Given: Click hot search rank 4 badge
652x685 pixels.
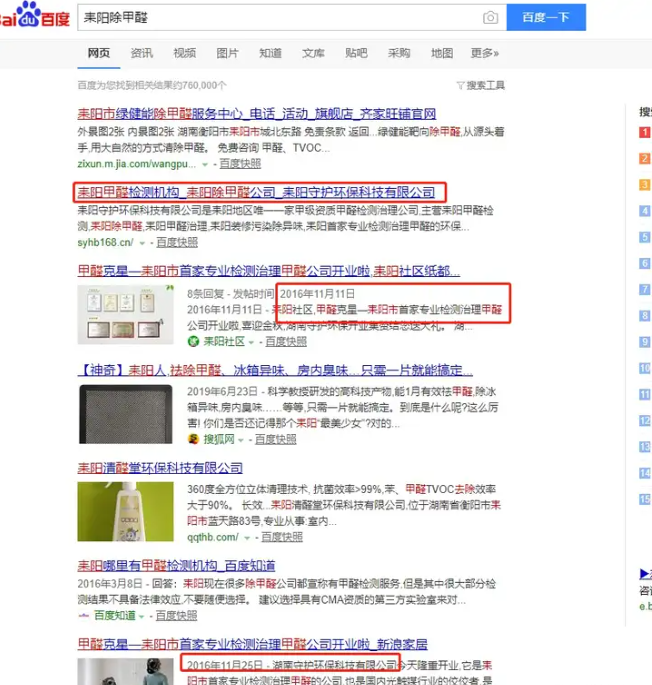Looking at the screenshot, I should click(x=645, y=211).
